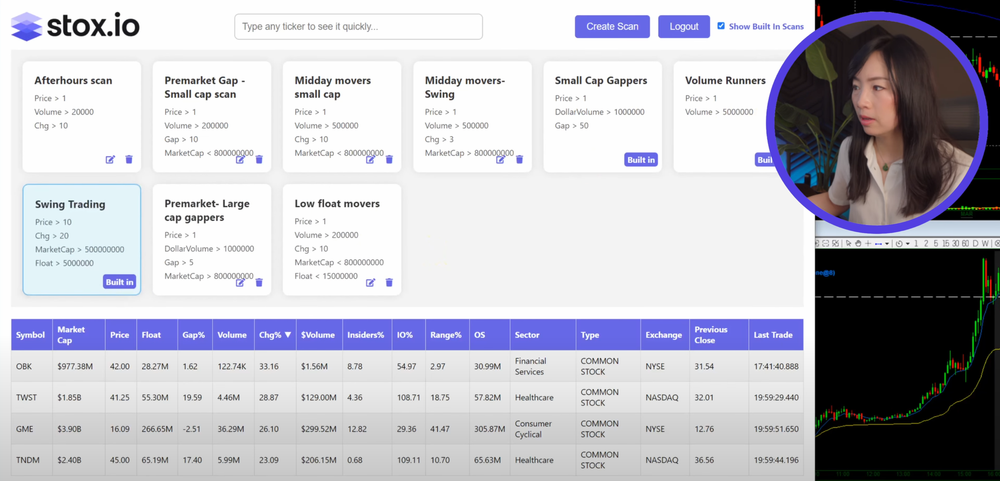
Task: Delete the Midday movers small cap scan
Action: 389,159
